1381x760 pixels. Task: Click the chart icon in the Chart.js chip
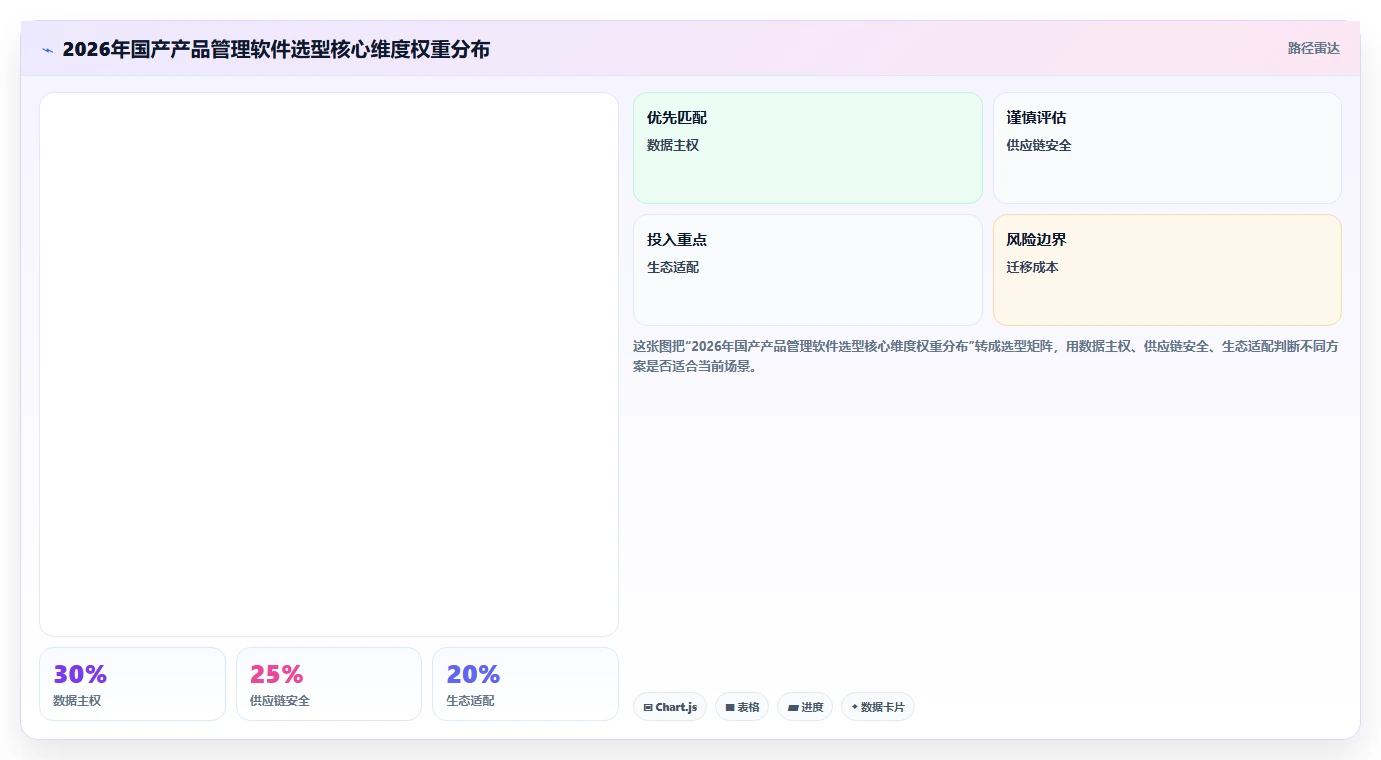pyautogui.click(x=648, y=707)
